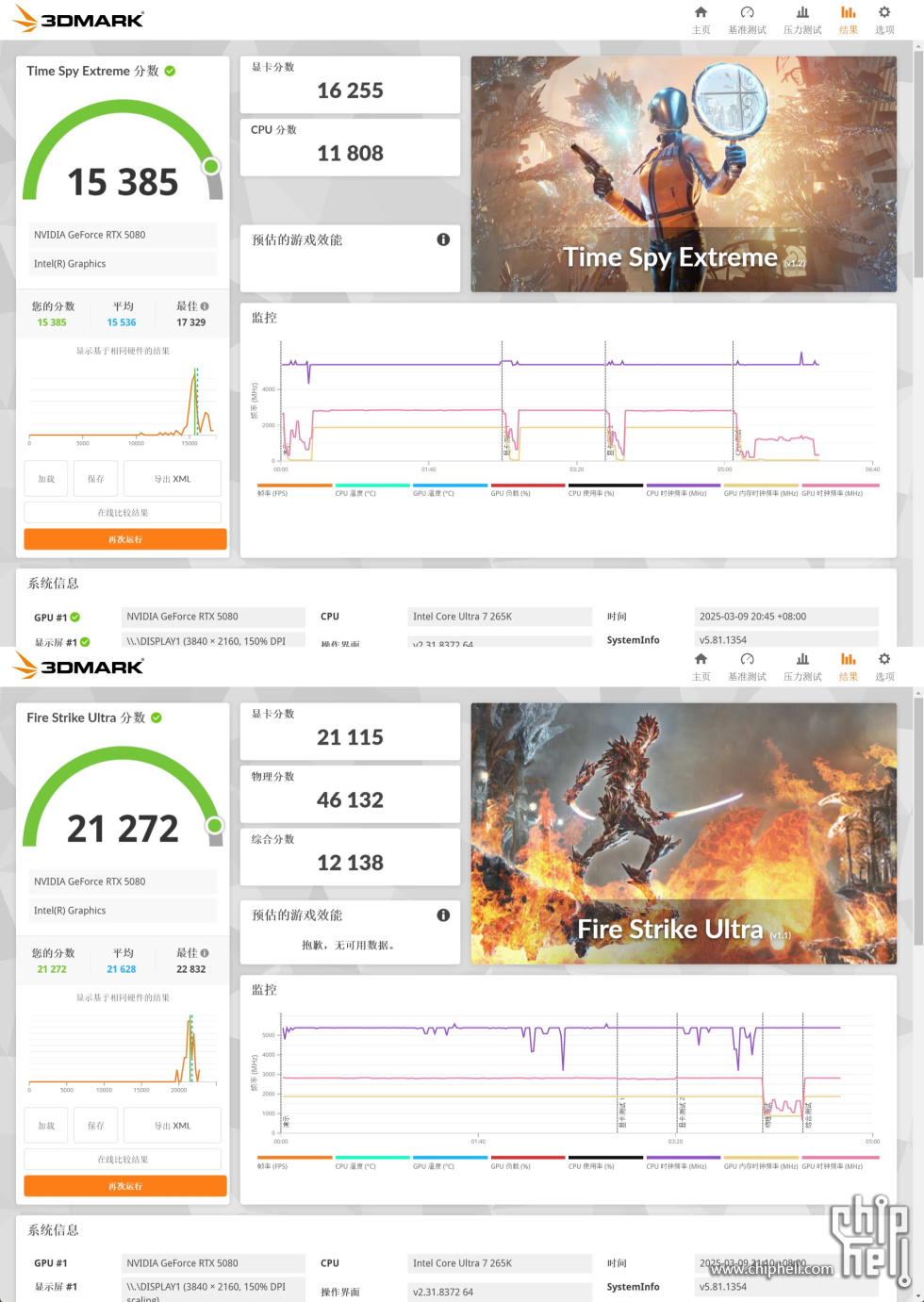Toggle CPU 时钟频率 legend in Fire Strike monitoring
Image resolution: width=924 pixels, height=1302 pixels.
683,1162
